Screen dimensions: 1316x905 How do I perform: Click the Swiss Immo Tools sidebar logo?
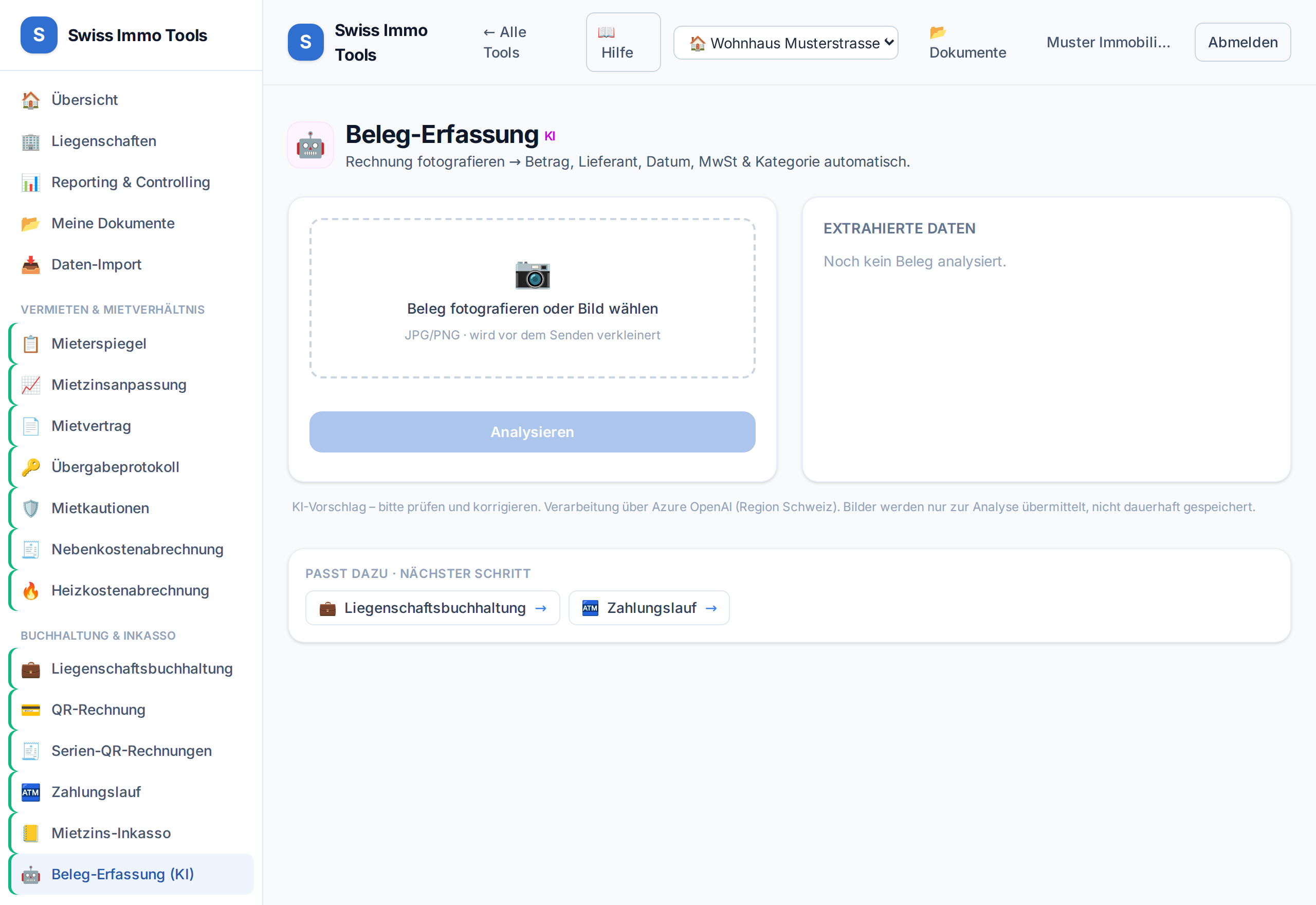pyautogui.click(x=39, y=34)
